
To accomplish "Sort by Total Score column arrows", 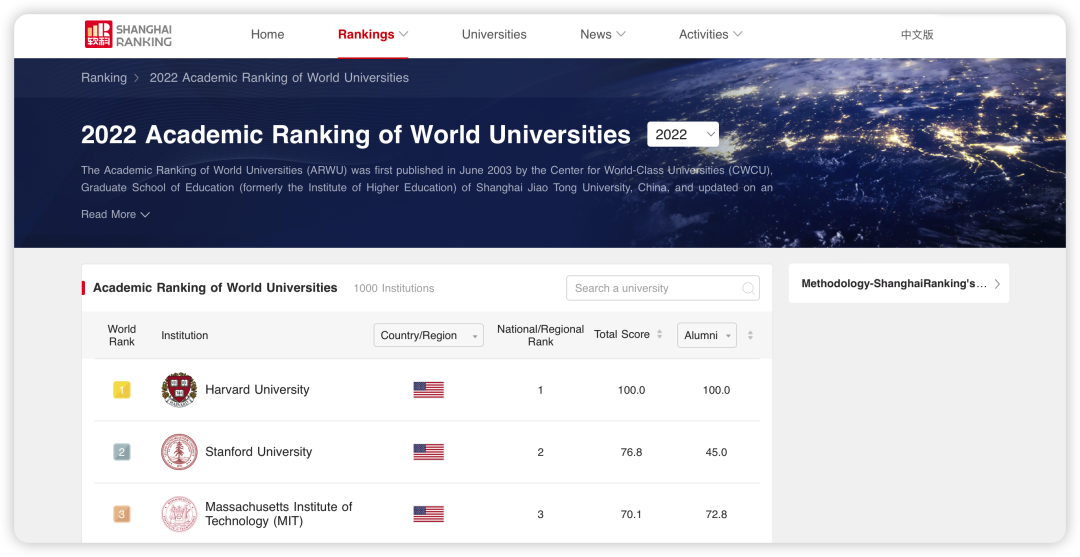I will pos(660,335).
